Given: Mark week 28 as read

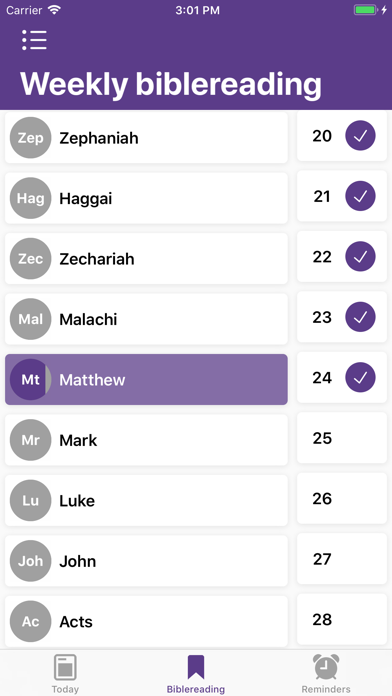Looking at the screenshot, I should point(342,619).
